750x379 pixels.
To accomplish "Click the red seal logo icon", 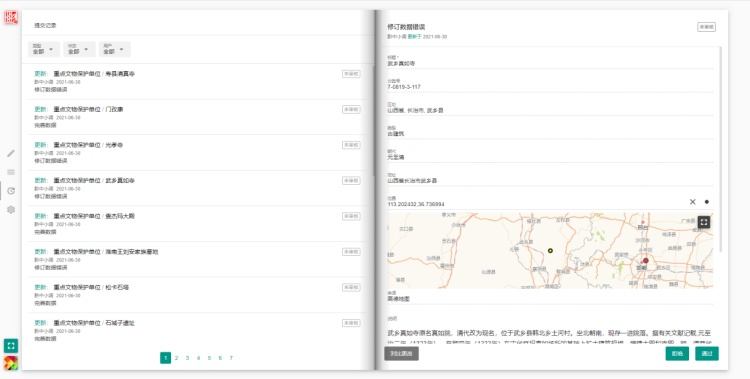I will (11, 18).
